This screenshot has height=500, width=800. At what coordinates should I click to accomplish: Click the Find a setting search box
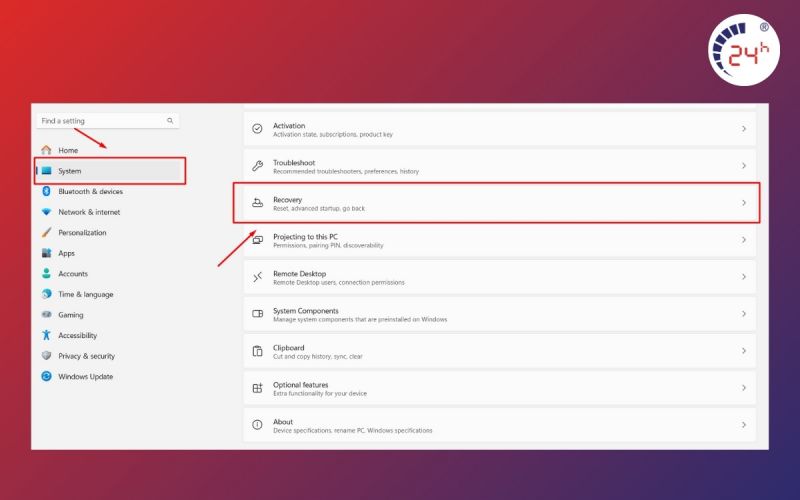(108, 121)
